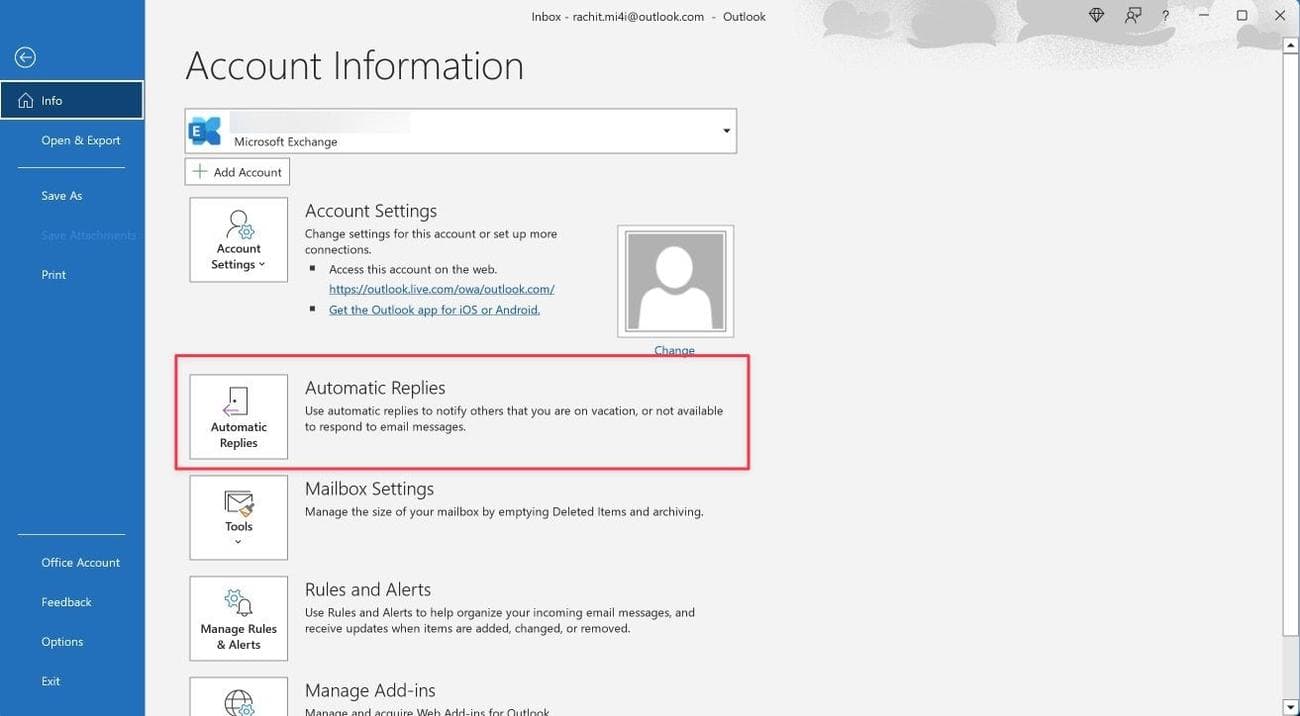The height and width of the screenshot is (716, 1300).
Task: Click the feedback person icon in title bar
Action: (1132, 16)
